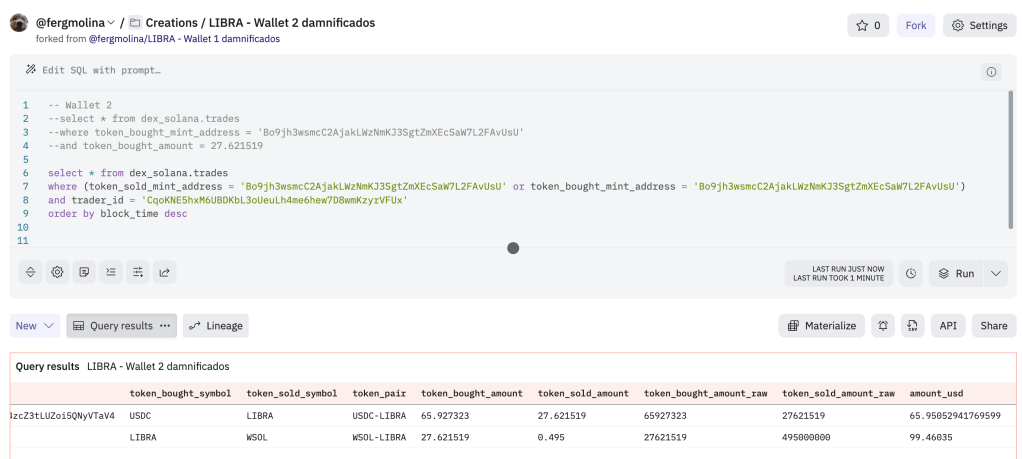Click the Fork button
Image resolution: width=1022 pixels, height=459 pixels.
pos(915,25)
